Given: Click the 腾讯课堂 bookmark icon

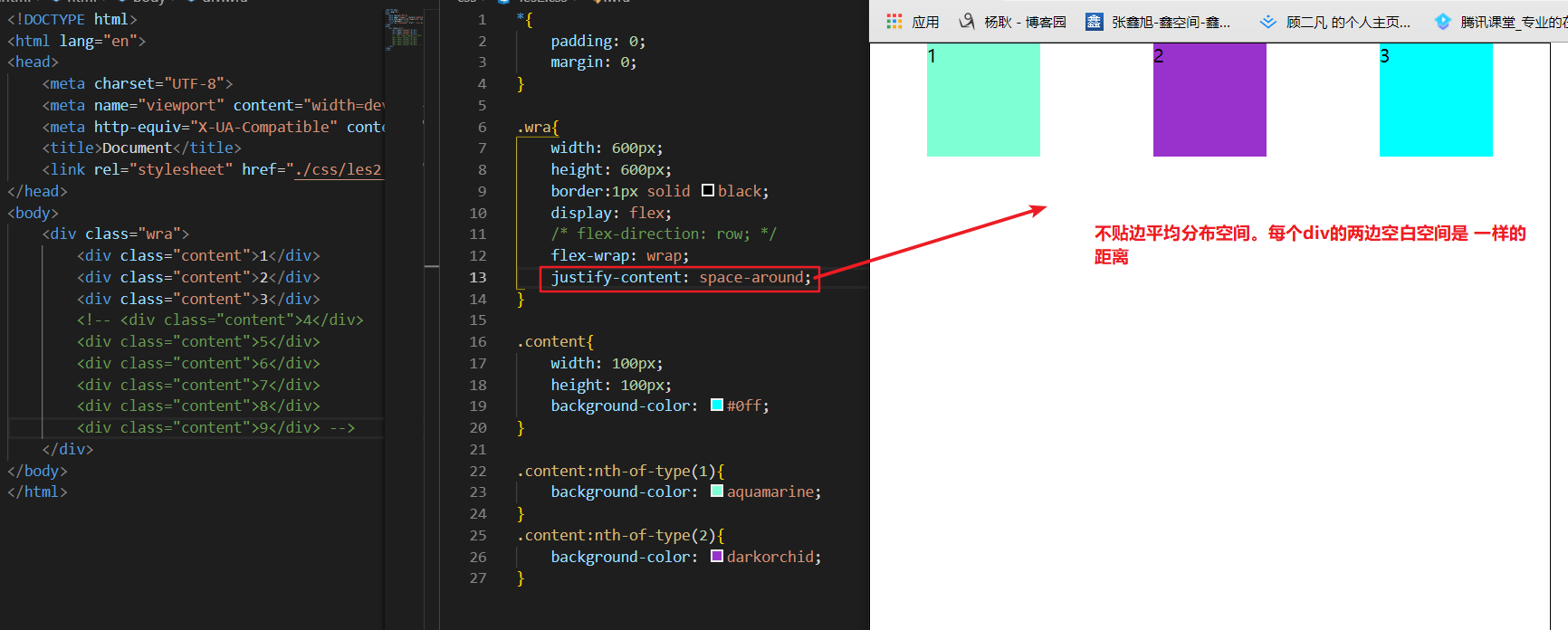Looking at the screenshot, I should [1443, 22].
